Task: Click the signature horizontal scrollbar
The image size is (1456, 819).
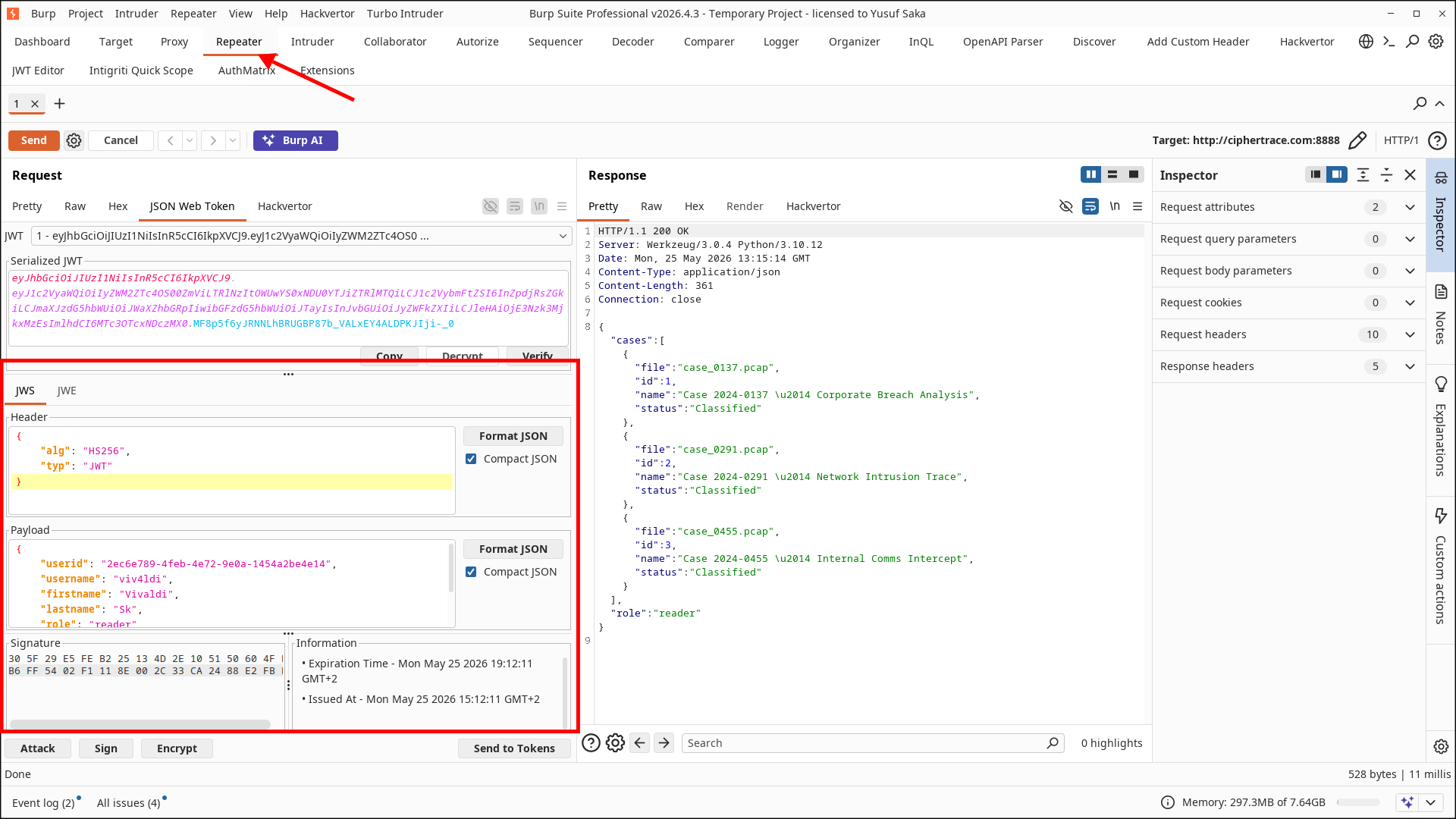Action: [x=140, y=724]
